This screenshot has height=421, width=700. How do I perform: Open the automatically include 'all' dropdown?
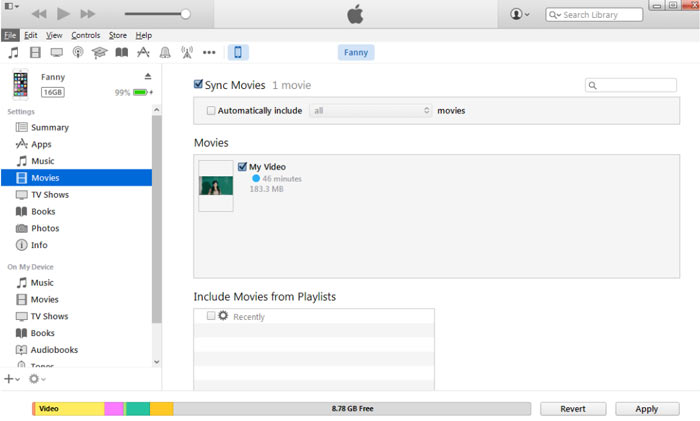click(x=371, y=110)
